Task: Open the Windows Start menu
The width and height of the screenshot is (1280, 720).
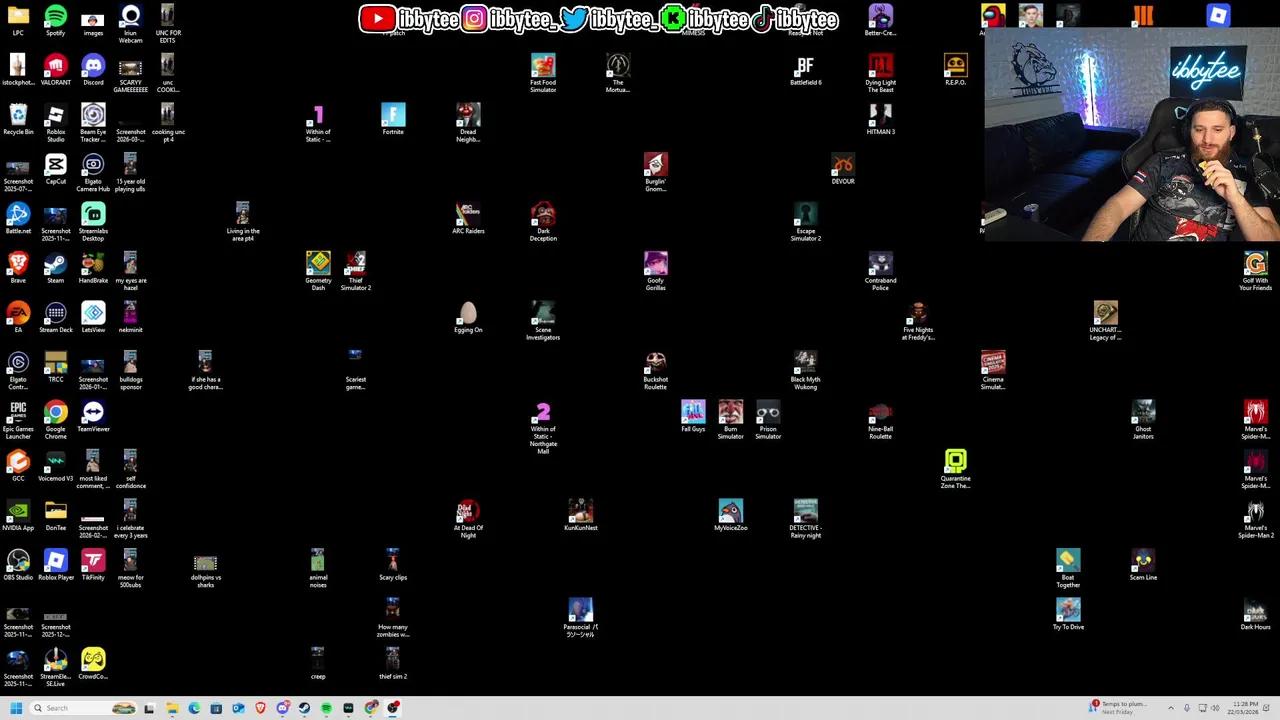Action: 16,708
